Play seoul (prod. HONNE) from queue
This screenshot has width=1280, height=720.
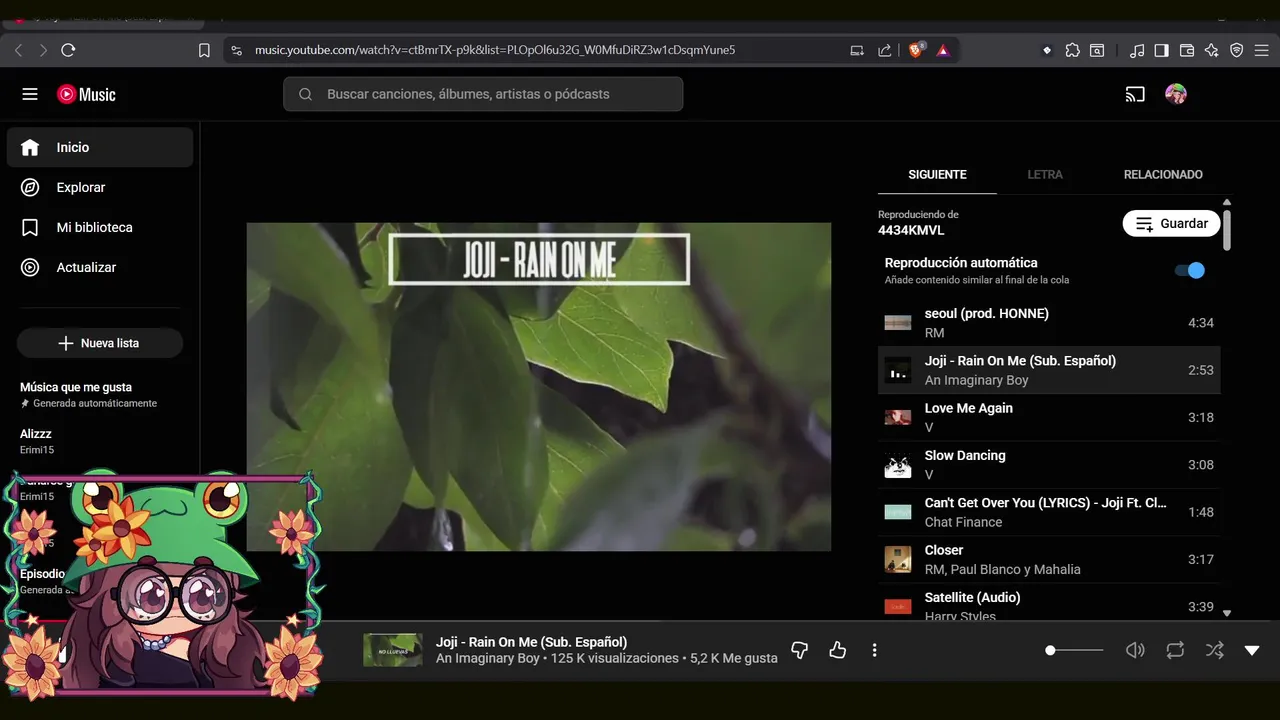pyautogui.click(x=1049, y=323)
